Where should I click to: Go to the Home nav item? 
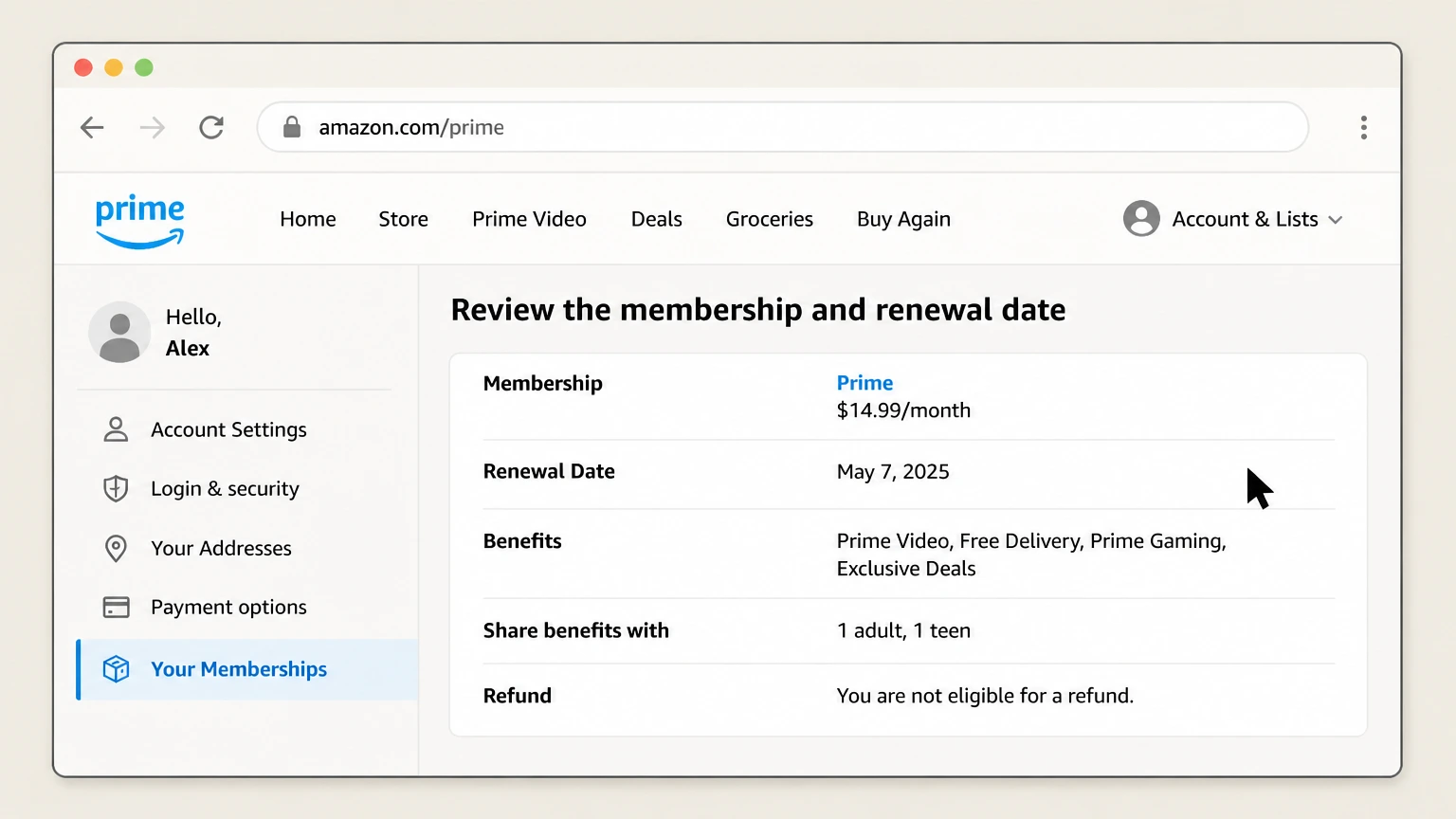(308, 219)
